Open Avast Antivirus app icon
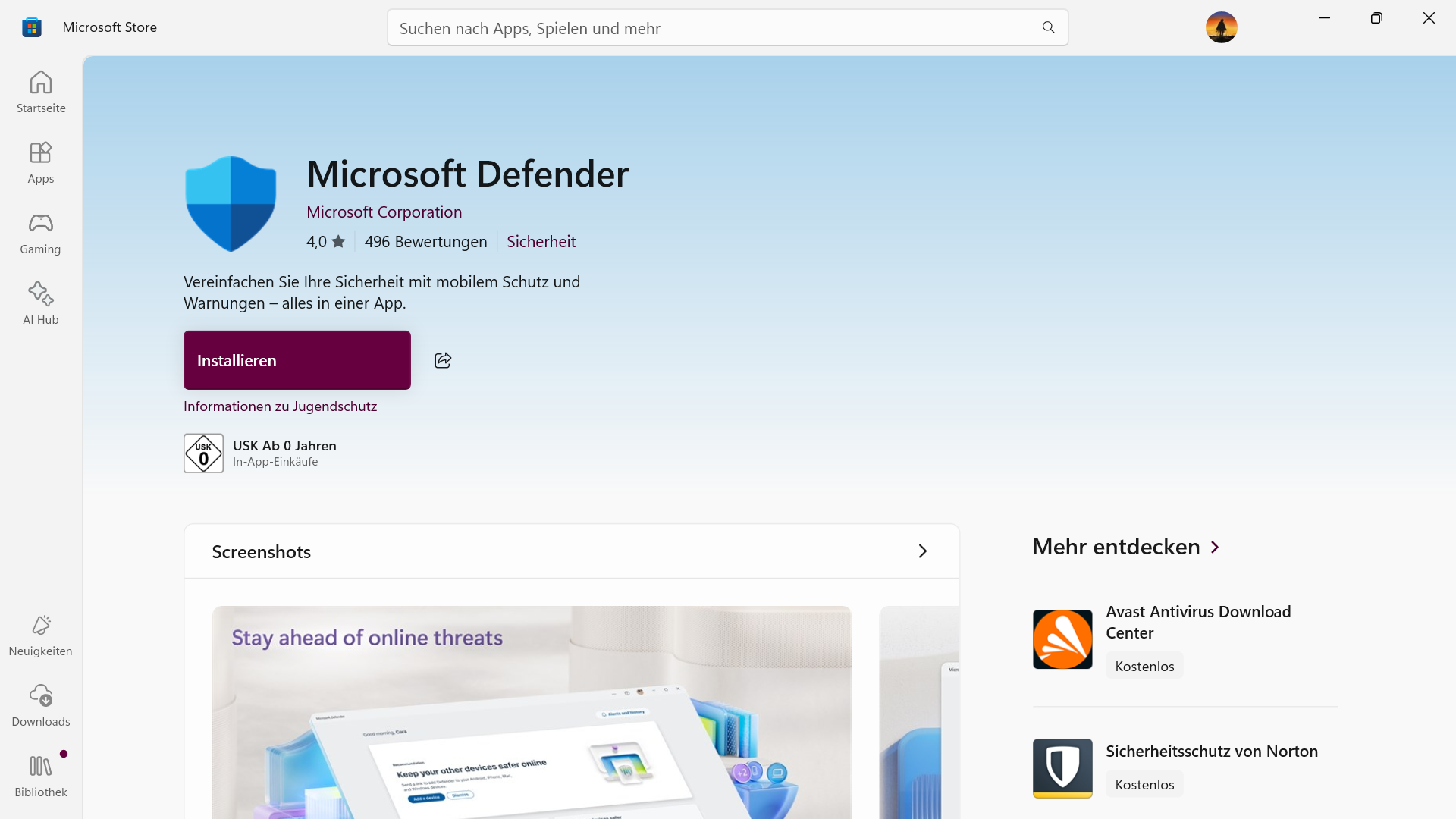This screenshot has width=1456, height=819. point(1062,639)
